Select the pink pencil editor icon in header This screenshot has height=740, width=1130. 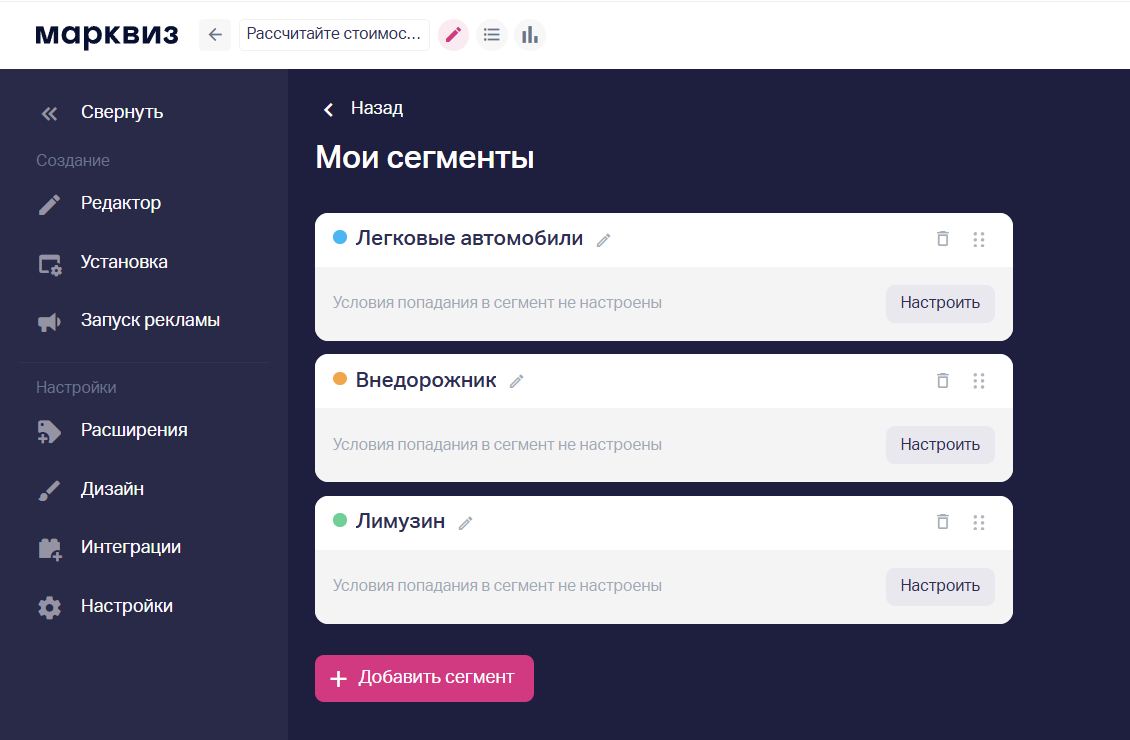click(453, 35)
